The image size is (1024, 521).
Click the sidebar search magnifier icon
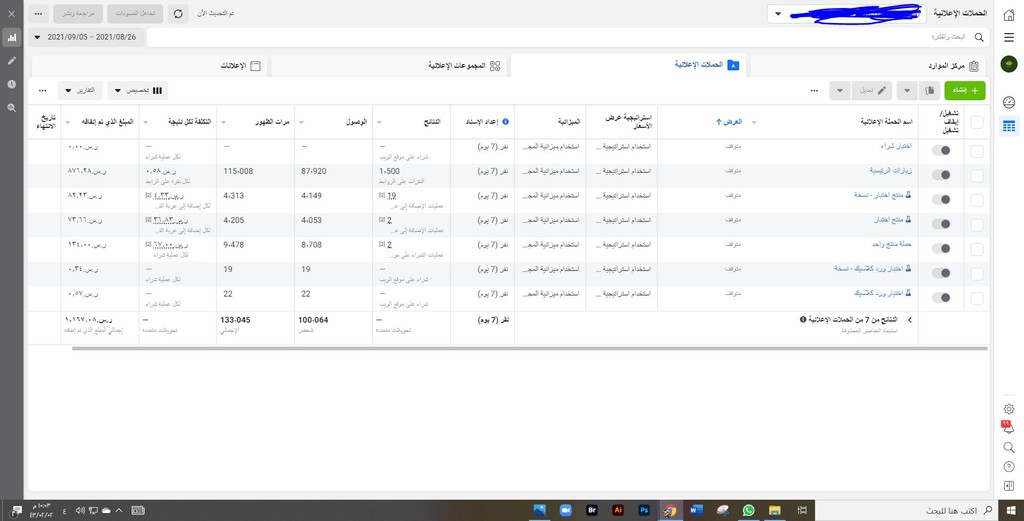pos(1009,447)
